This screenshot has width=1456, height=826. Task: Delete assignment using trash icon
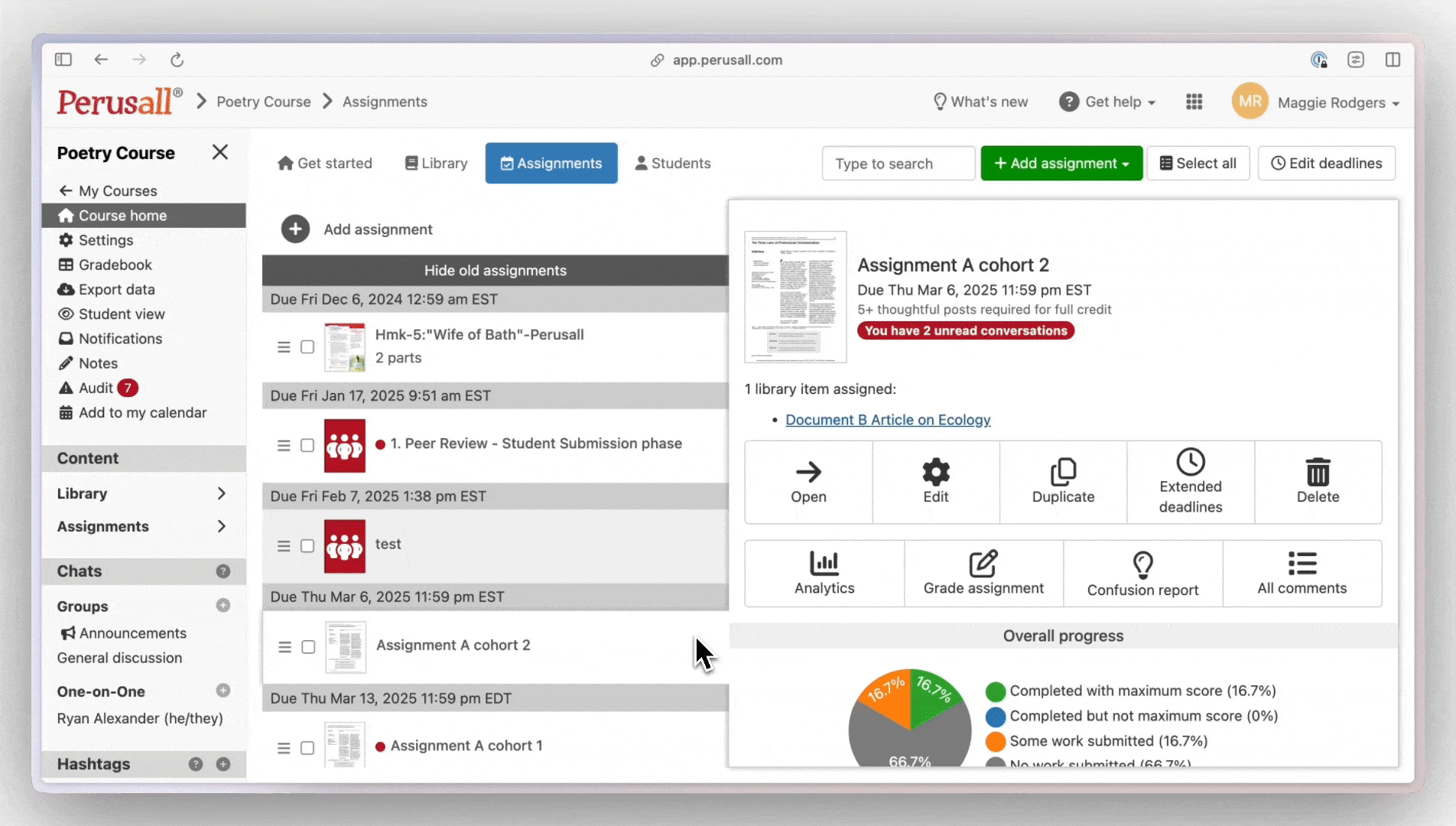tap(1318, 473)
